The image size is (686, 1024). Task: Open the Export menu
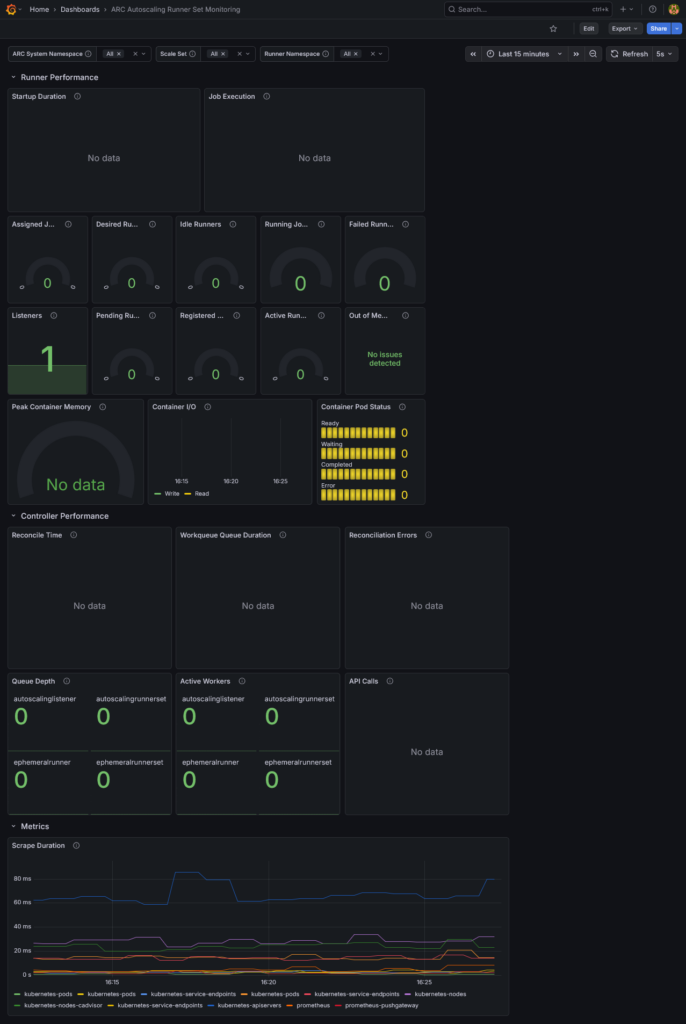click(624, 29)
